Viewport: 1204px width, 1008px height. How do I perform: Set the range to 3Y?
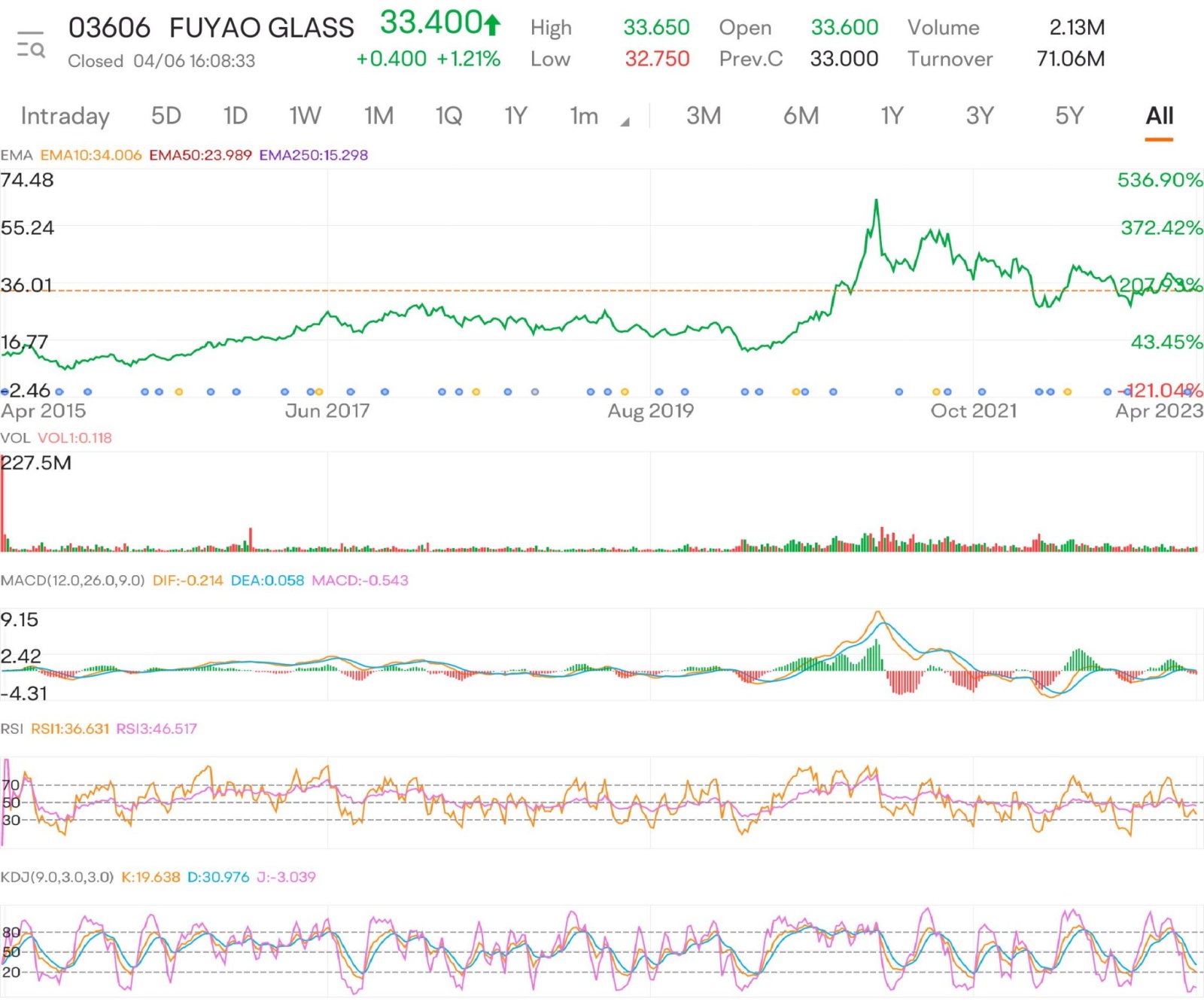(980, 116)
